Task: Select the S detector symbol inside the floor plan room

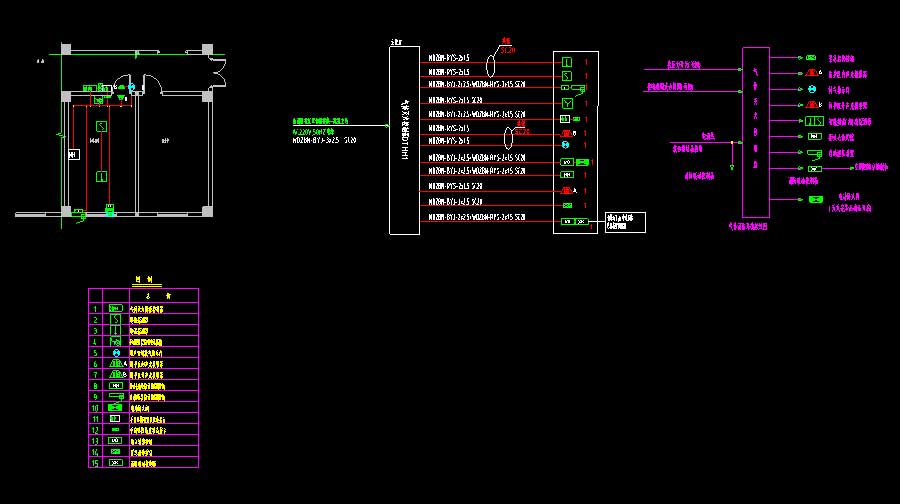Action: (x=102, y=126)
